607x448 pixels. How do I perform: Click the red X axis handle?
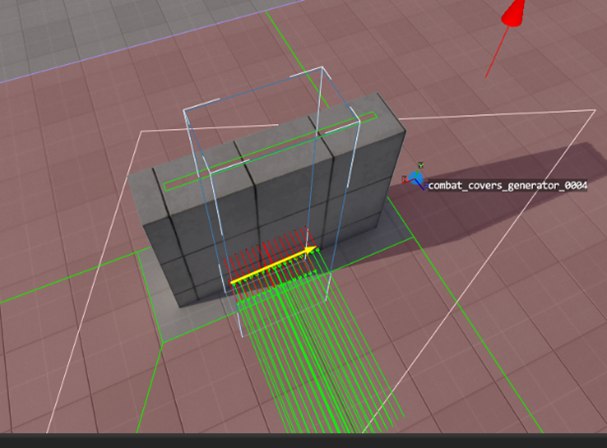pos(405,179)
